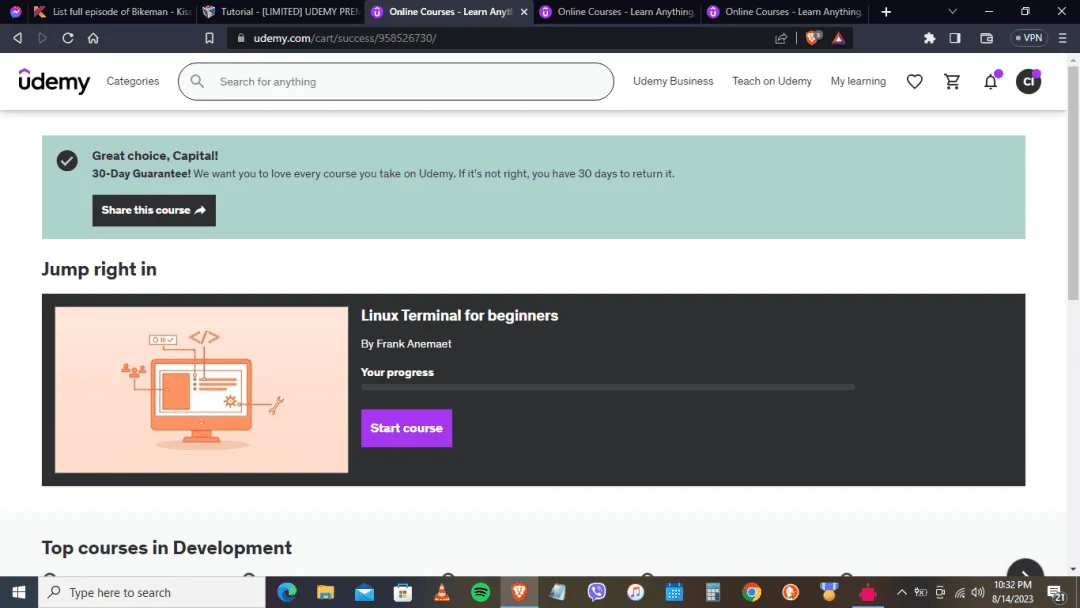Open Brave Rewards triangle icon
Screen dimensions: 1080x608
click(x=838, y=38)
